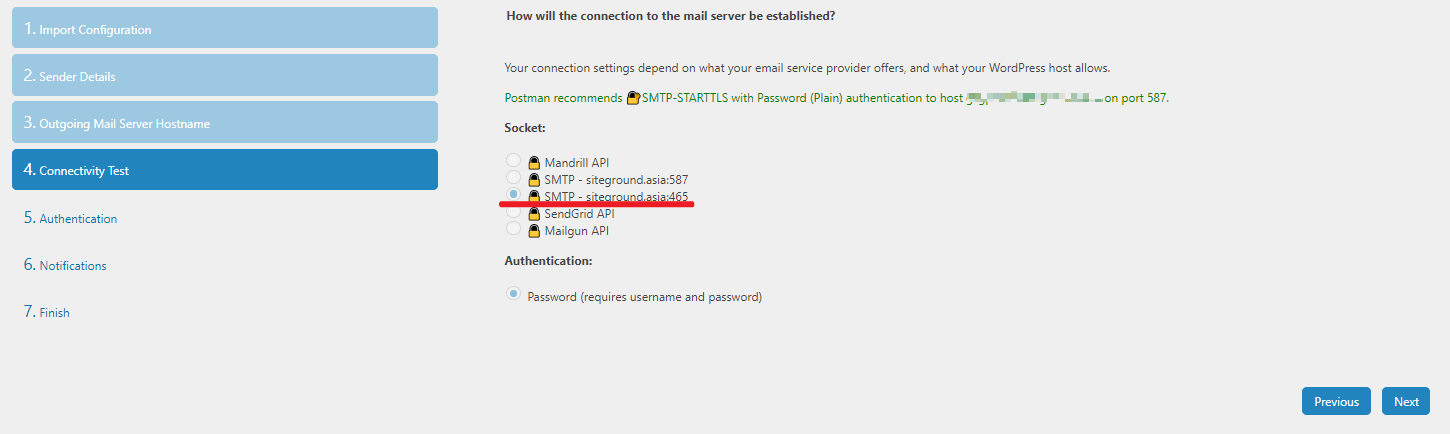Click the lock icon beside Mailgun API
Screen dimensions: 1450x434
534,230
